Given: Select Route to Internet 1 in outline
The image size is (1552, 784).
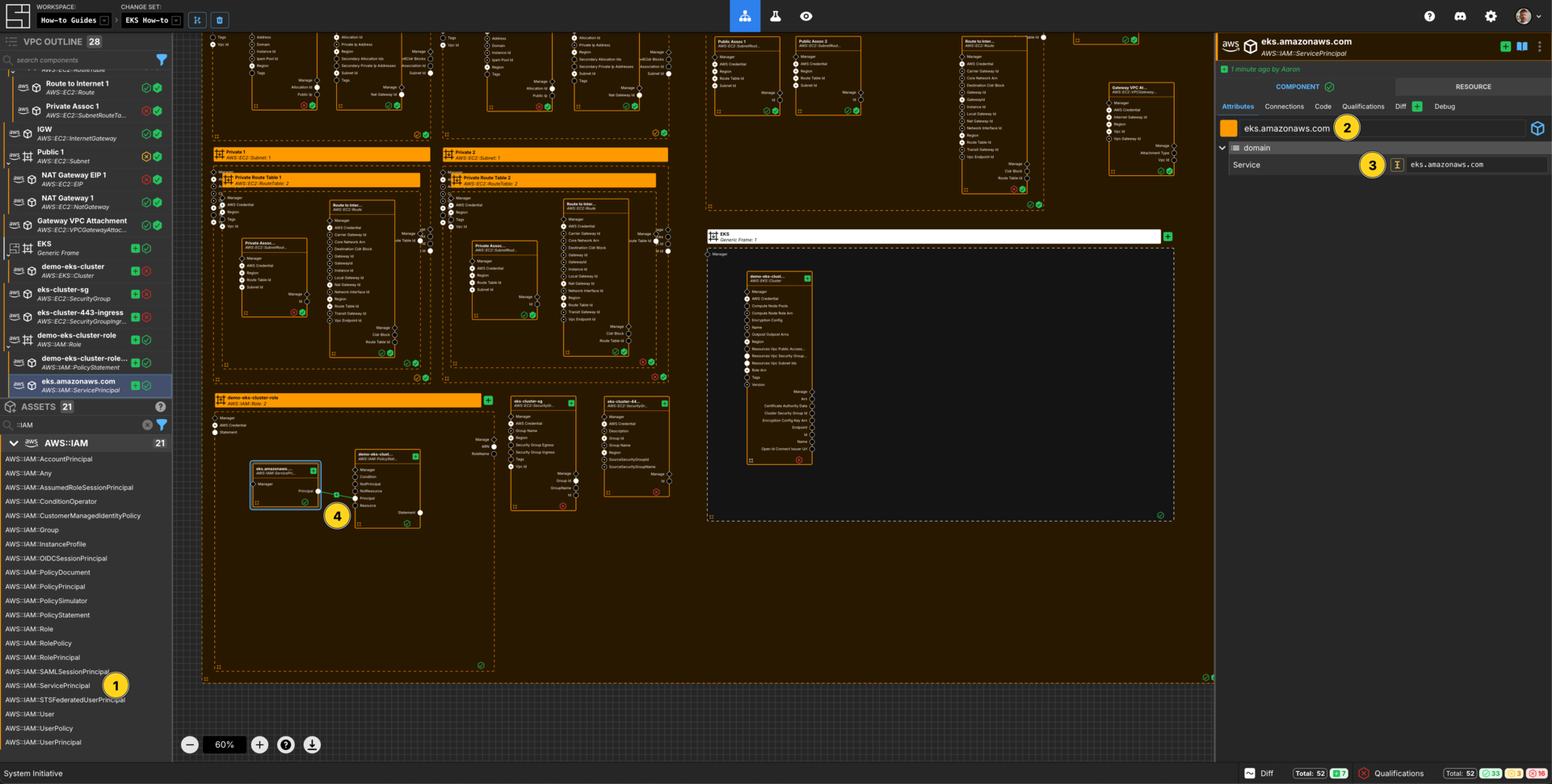Looking at the screenshot, I should (77, 88).
